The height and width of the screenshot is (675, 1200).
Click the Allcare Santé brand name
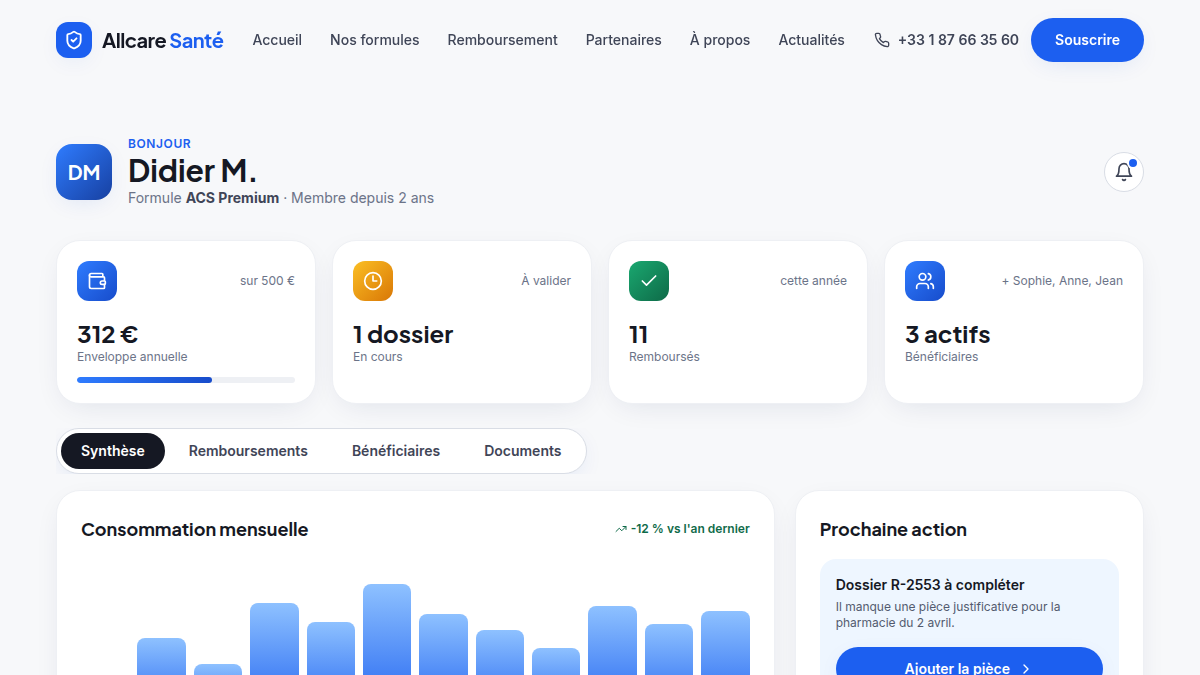[163, 40]
